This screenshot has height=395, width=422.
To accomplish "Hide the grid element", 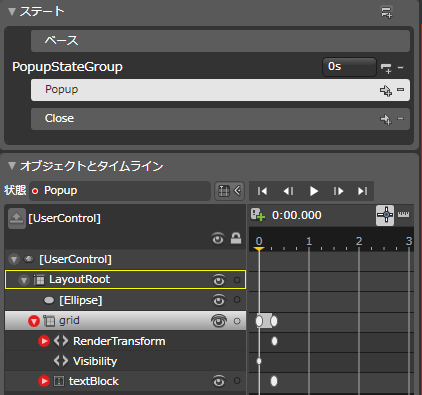I will tap(219, 321).
